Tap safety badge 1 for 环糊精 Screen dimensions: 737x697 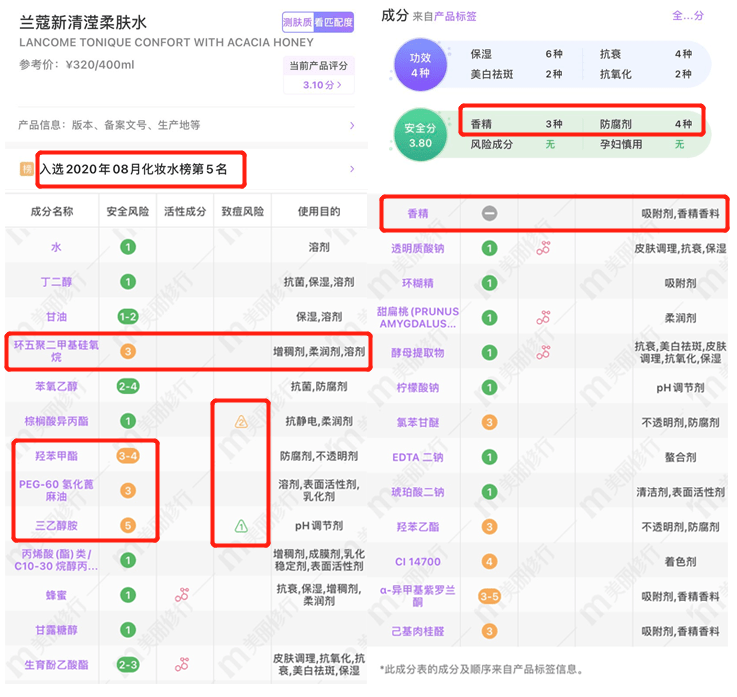point(489,283)
